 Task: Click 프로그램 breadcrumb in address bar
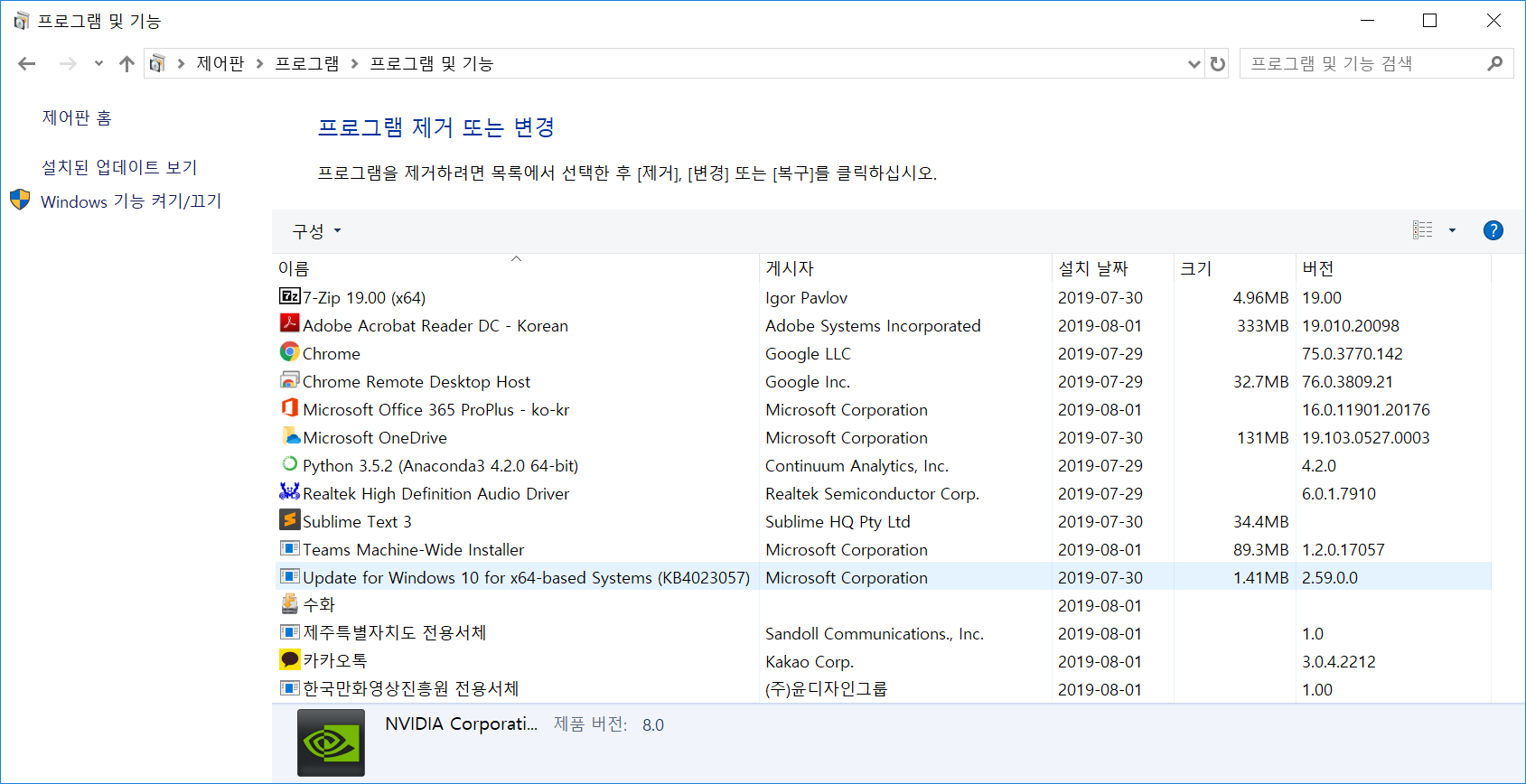click(307, 63)
